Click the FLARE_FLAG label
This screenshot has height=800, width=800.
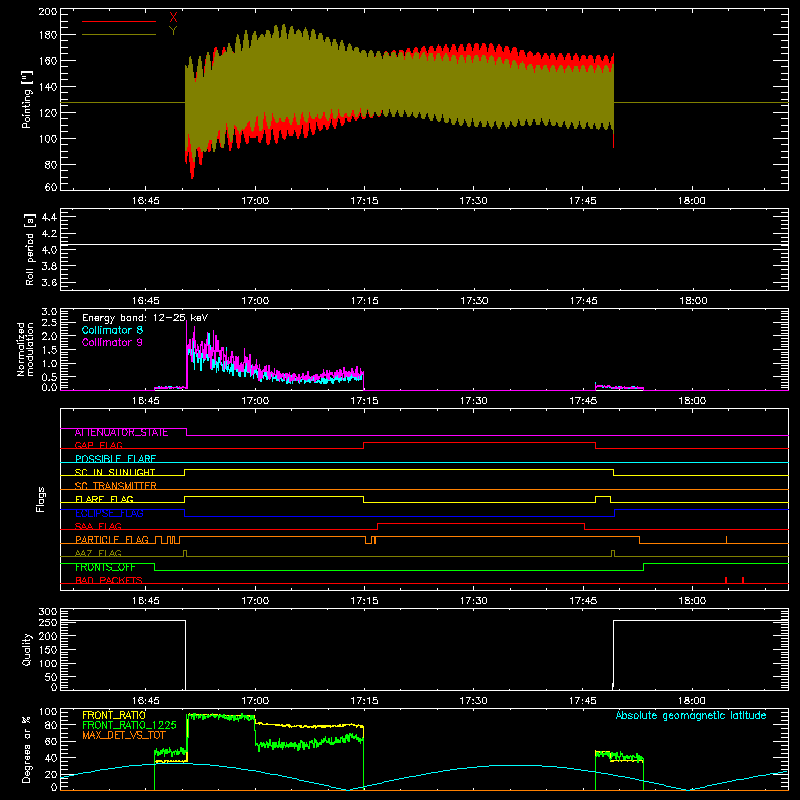(x=104, y=499)
